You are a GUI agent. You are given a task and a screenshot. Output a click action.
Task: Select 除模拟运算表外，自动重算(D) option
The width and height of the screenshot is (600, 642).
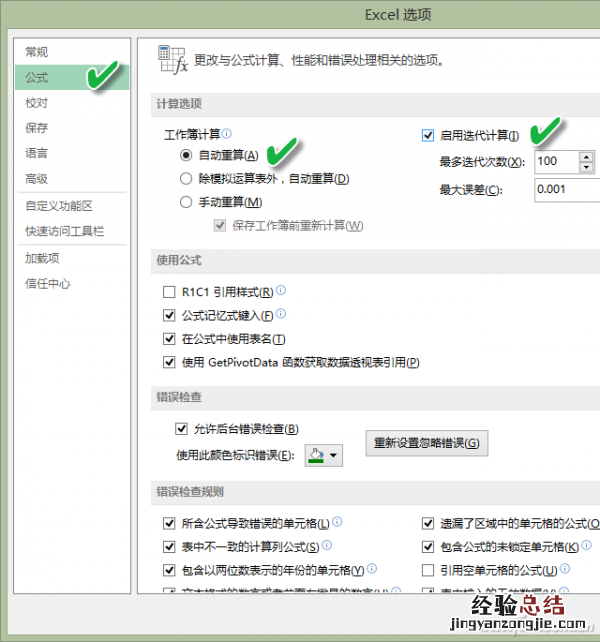point(186,179)
